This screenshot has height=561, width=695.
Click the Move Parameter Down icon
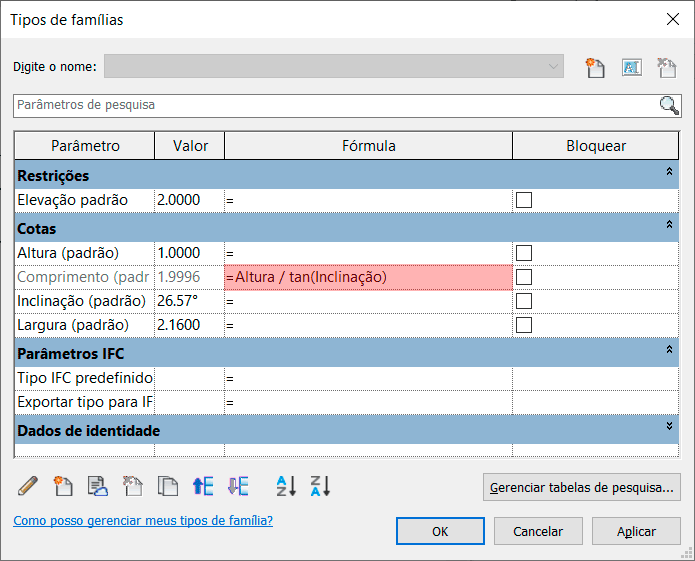[237, 487]
